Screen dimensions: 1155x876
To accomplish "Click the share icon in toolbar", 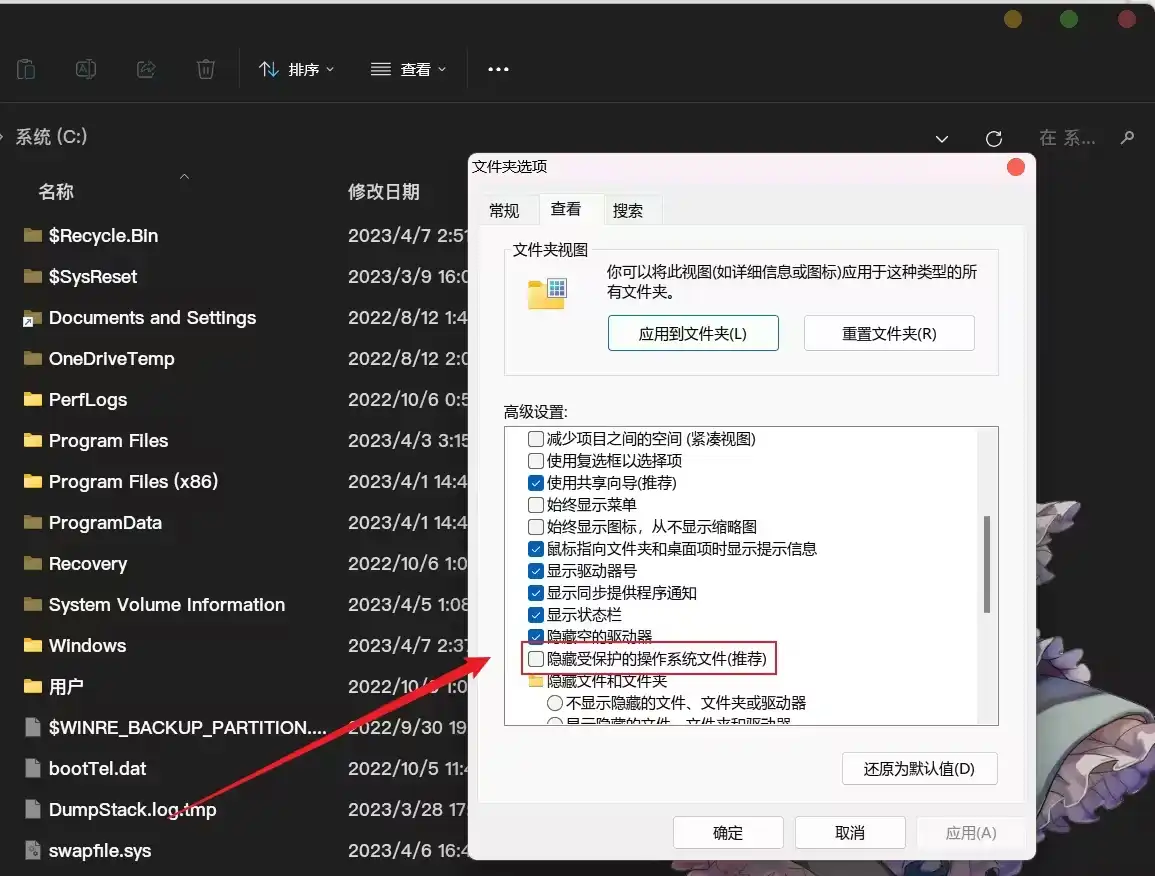I will coord(146,69).
